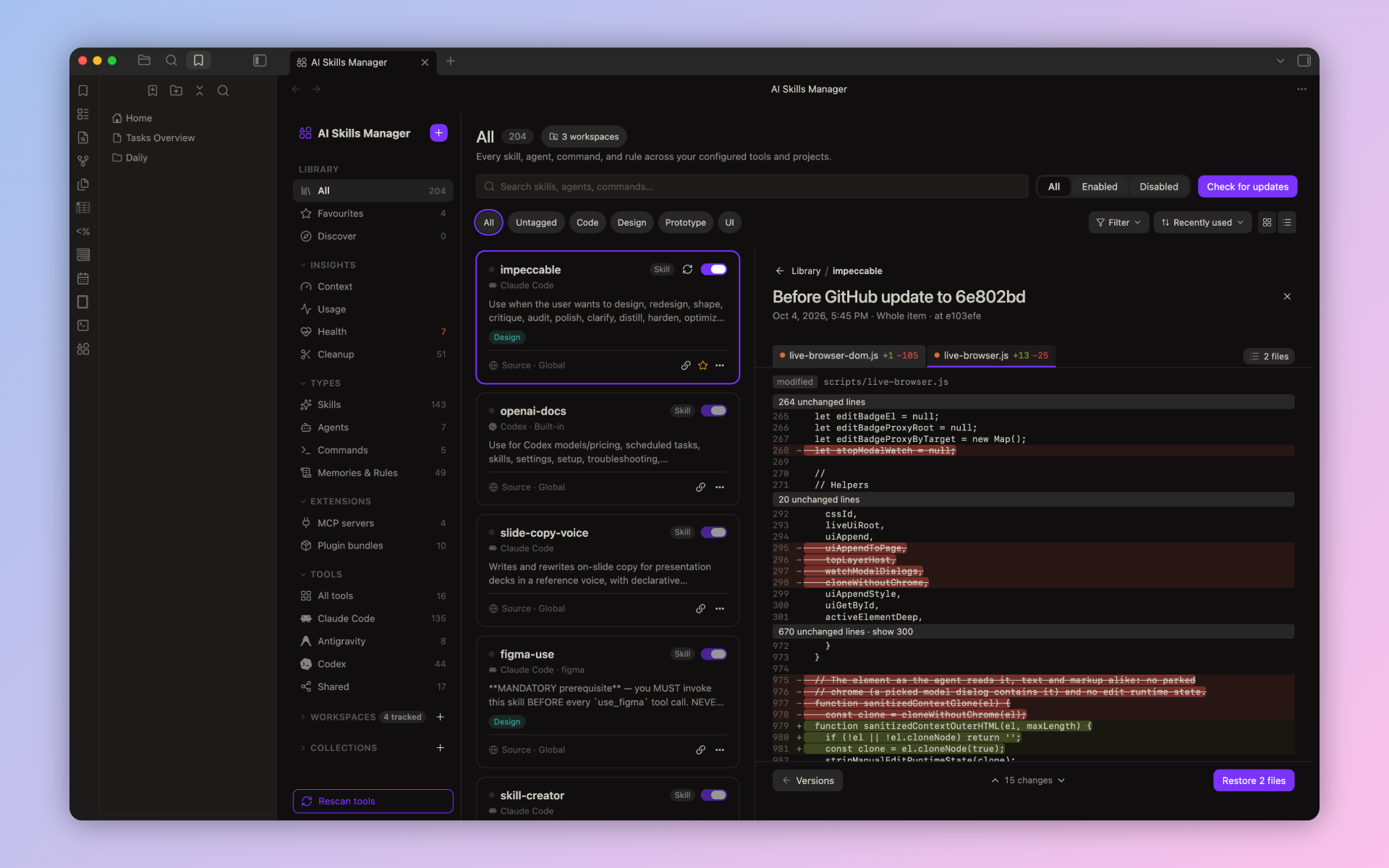The width and height of the screenshot is (1389, 868).
Task: Click Rescan tools button
Action: (373, 801)
